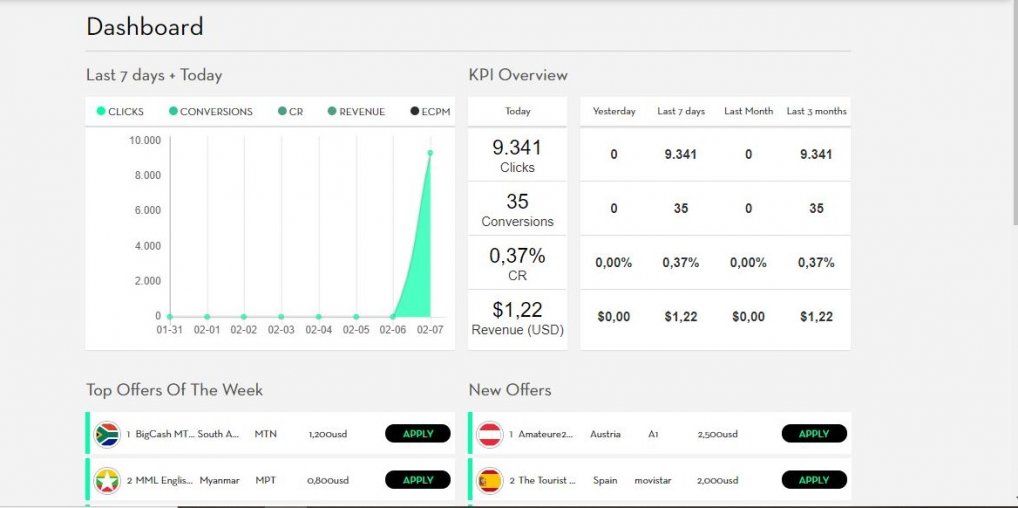Image resolution: width=1018 pixels, height=508 pixels.
Task: Show the REVENUE series via legend
Action: coord(356,112)
